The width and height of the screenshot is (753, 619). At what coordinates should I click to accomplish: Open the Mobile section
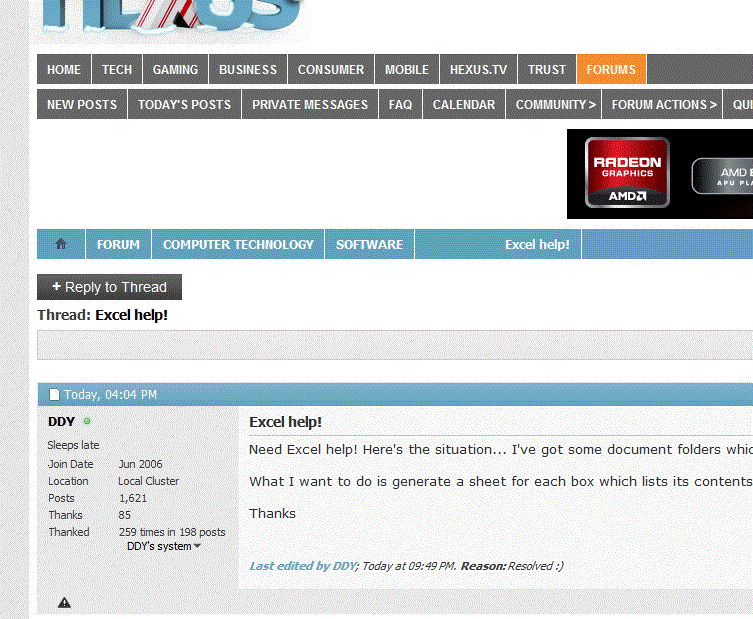click(x=407, y=69)
